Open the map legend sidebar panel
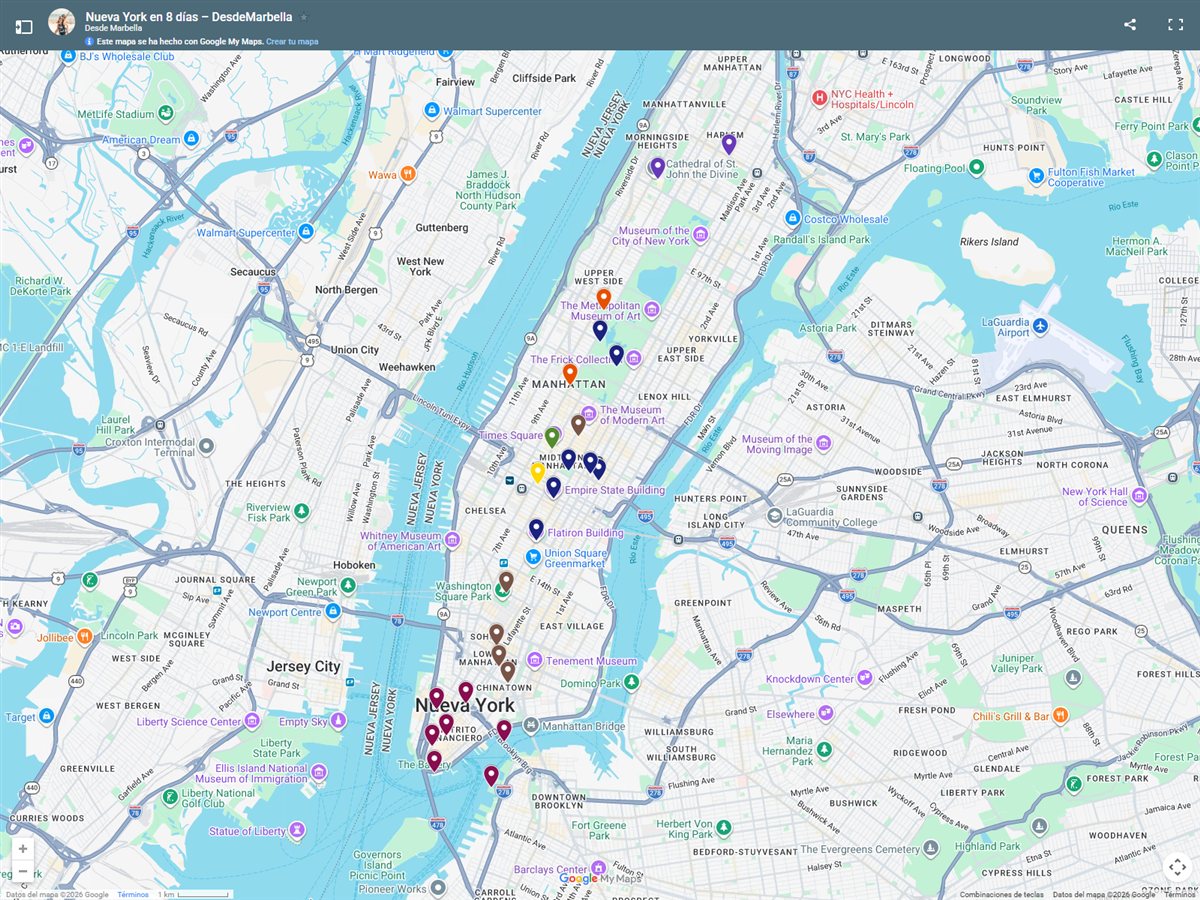 [x=24, y=26]
